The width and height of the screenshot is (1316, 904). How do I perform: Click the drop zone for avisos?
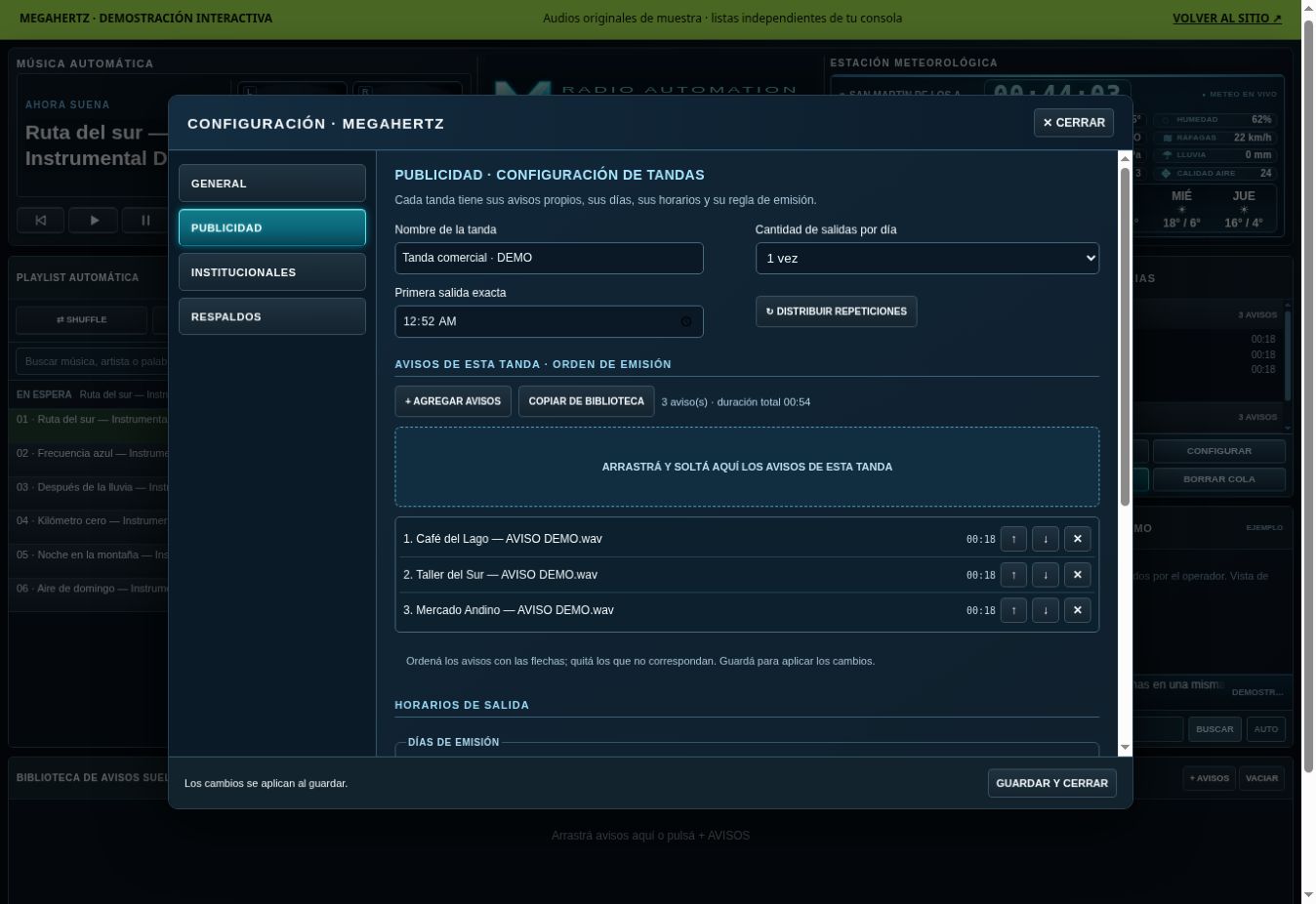(747, 467)
